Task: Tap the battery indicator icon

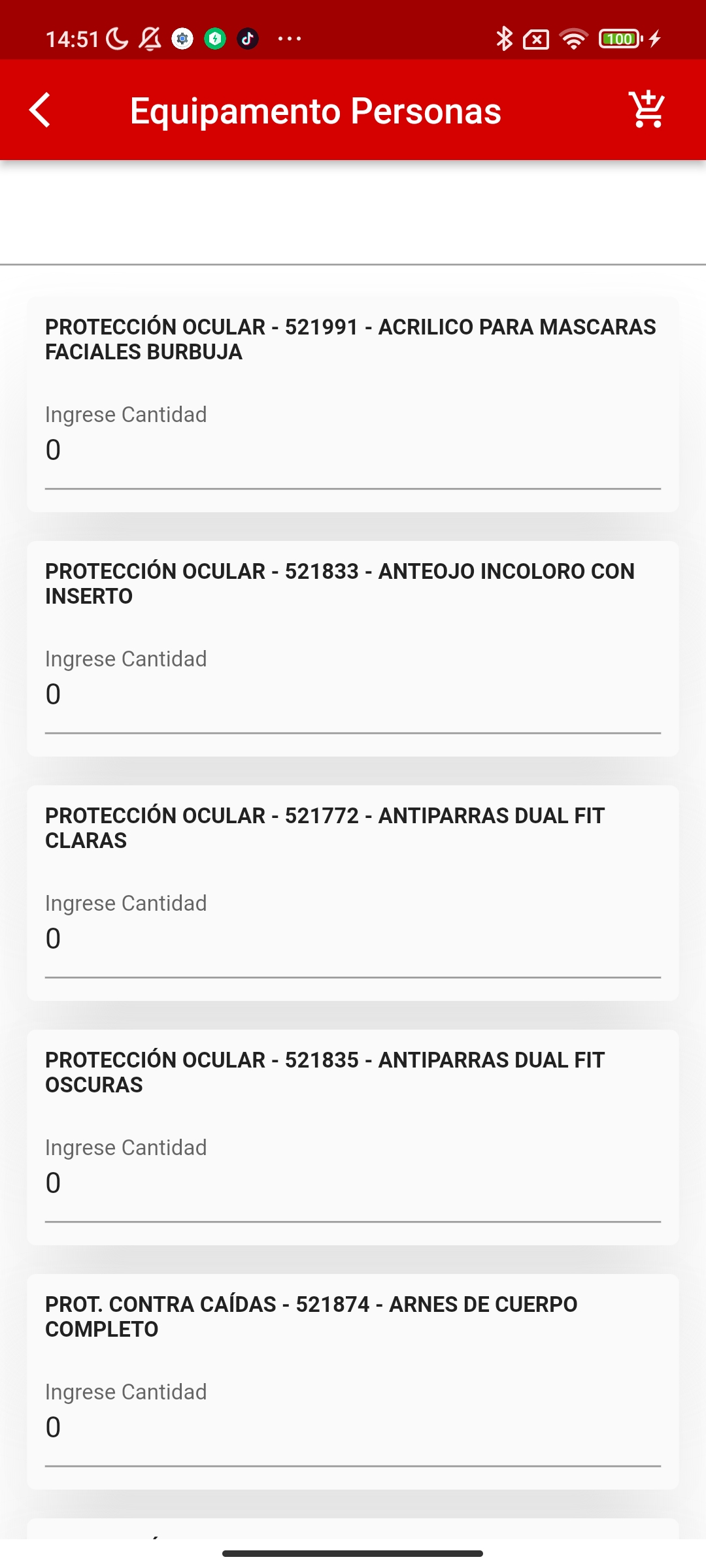Action: pos(620,39)
